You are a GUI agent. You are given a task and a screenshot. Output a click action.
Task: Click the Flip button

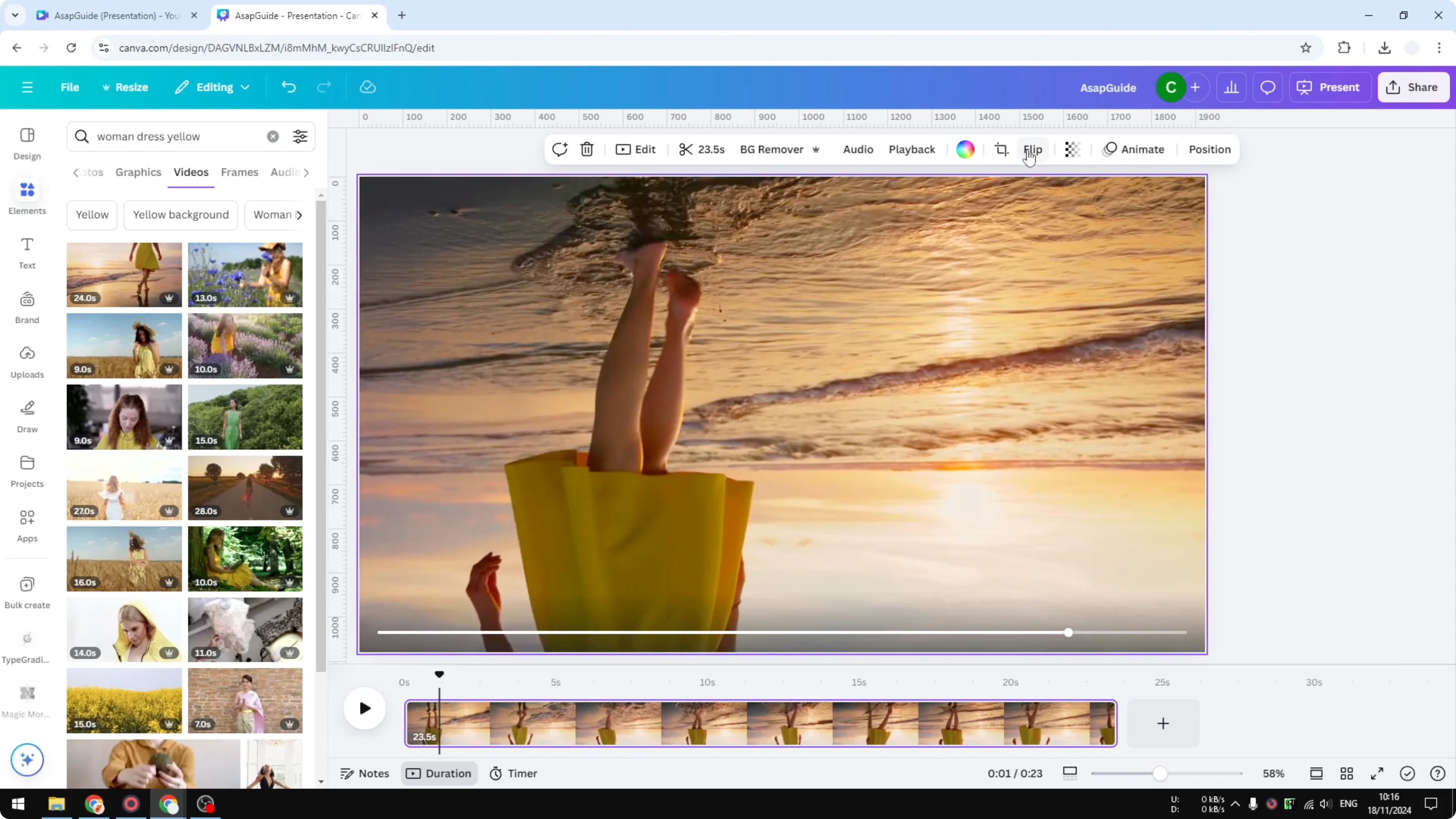click(1033, 149)
